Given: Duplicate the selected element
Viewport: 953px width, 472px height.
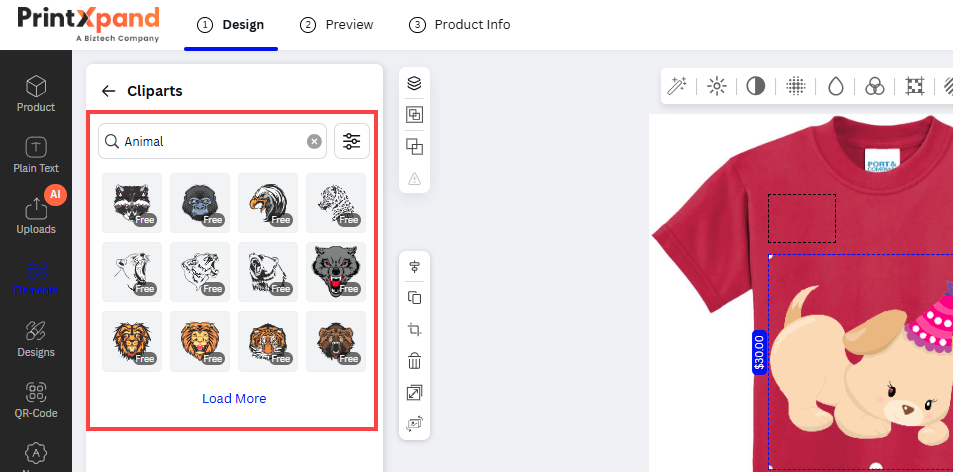Looking at the screenshot, I should pos(414,298).
